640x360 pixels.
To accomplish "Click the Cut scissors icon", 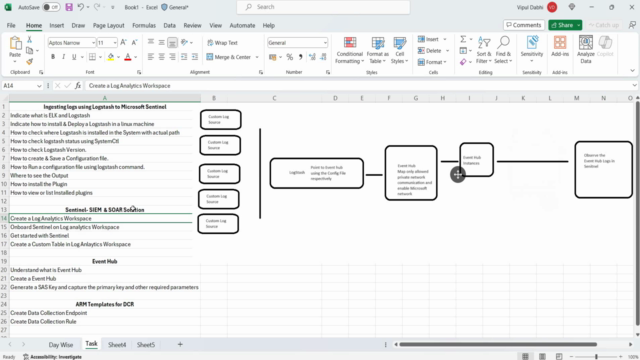I will pyautogui.click(x=29, y=39).
